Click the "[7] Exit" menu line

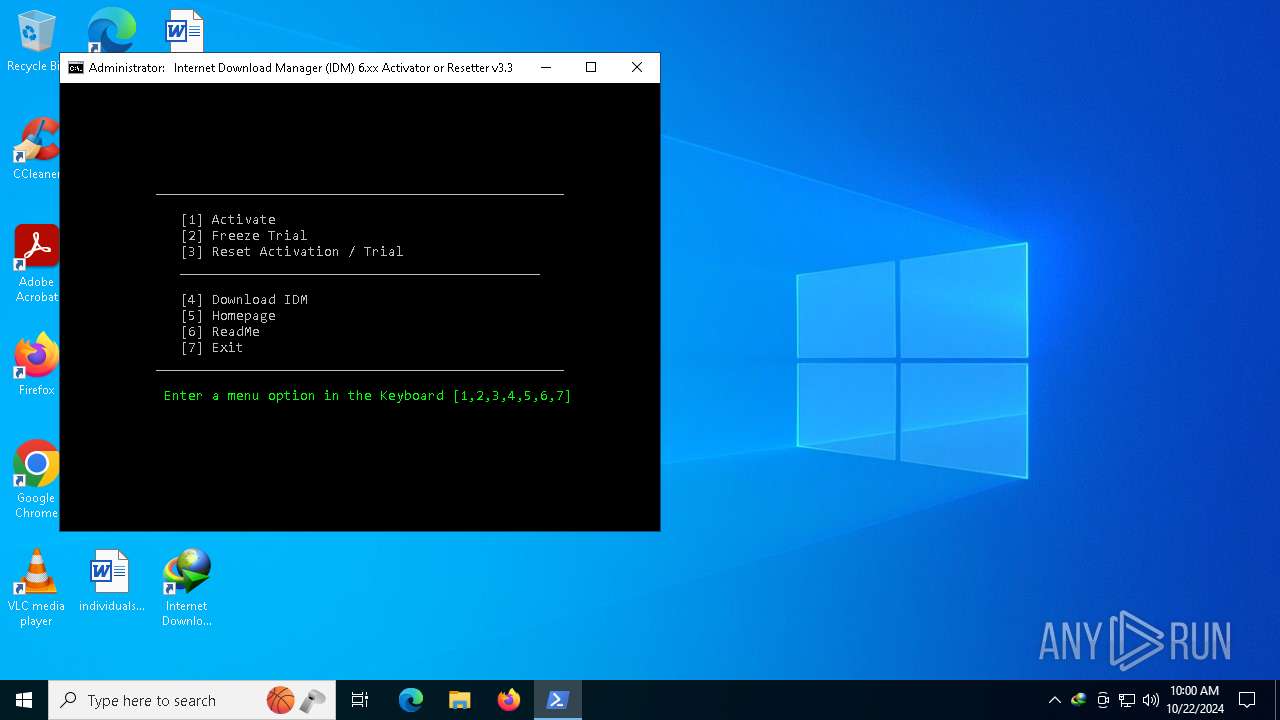coord(212,348)
